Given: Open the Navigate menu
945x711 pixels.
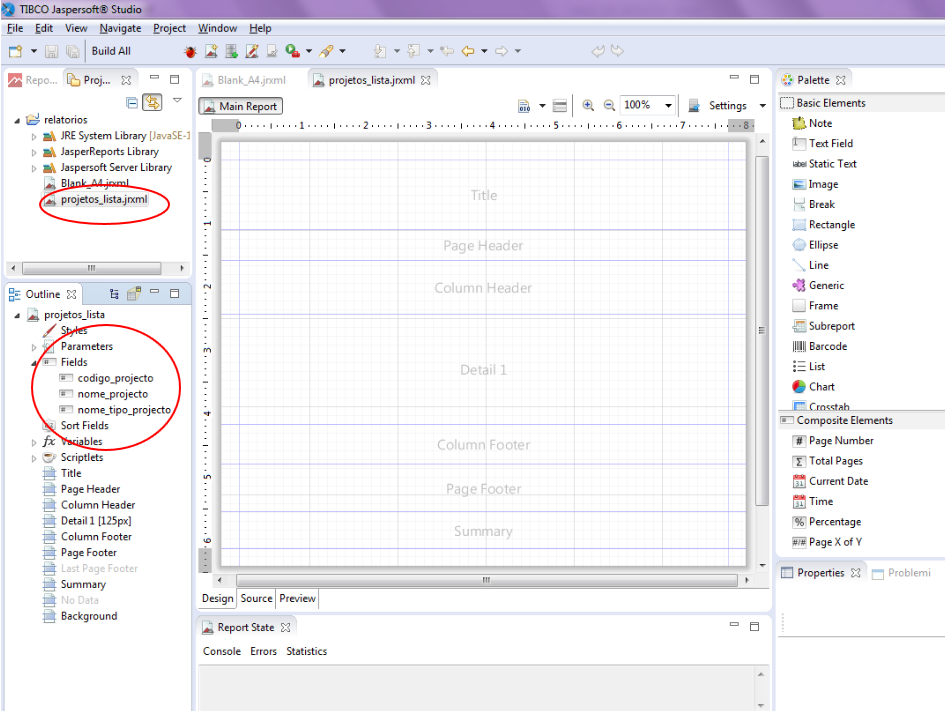Looking at the screenshot, I should pyautogui.click(x=121, y=28).
